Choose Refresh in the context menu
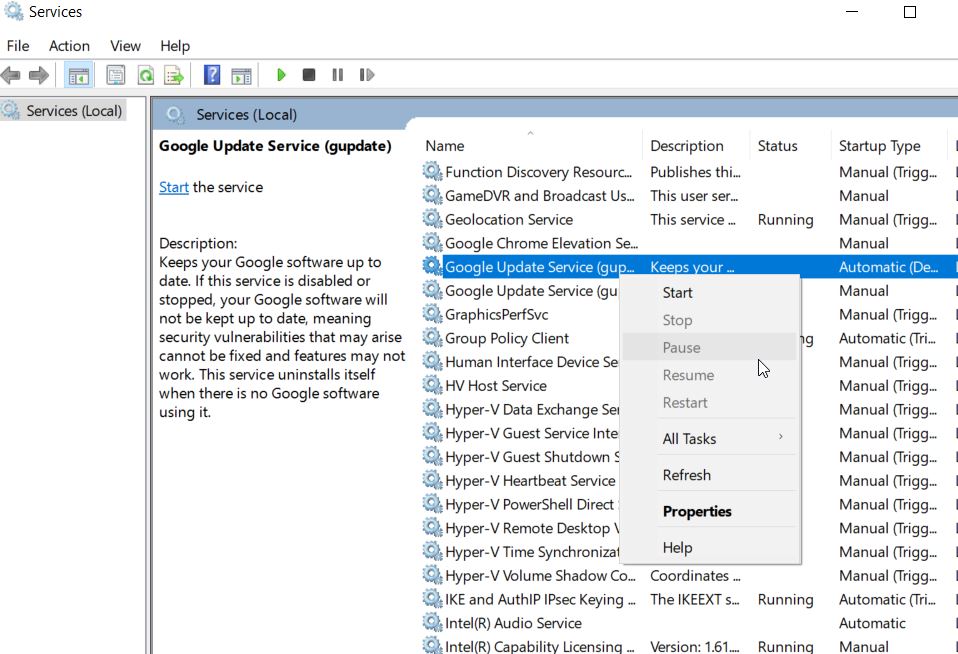The width and height of the screenshot is (958, 654). click(710, 475)
